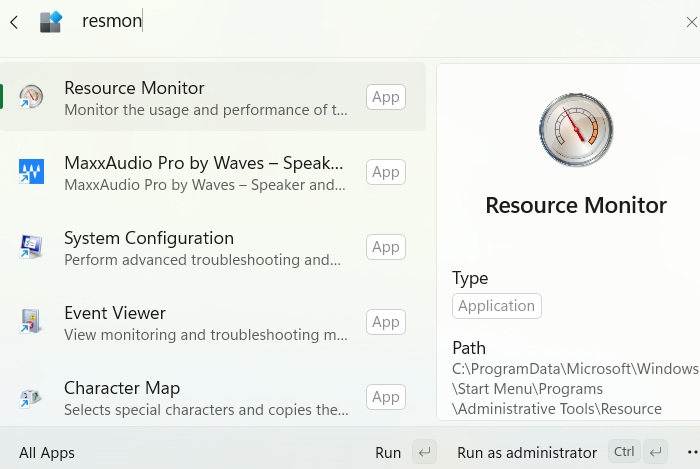Click into the search field containing resmon
The image size is (700, 469).
coord(375,21)
